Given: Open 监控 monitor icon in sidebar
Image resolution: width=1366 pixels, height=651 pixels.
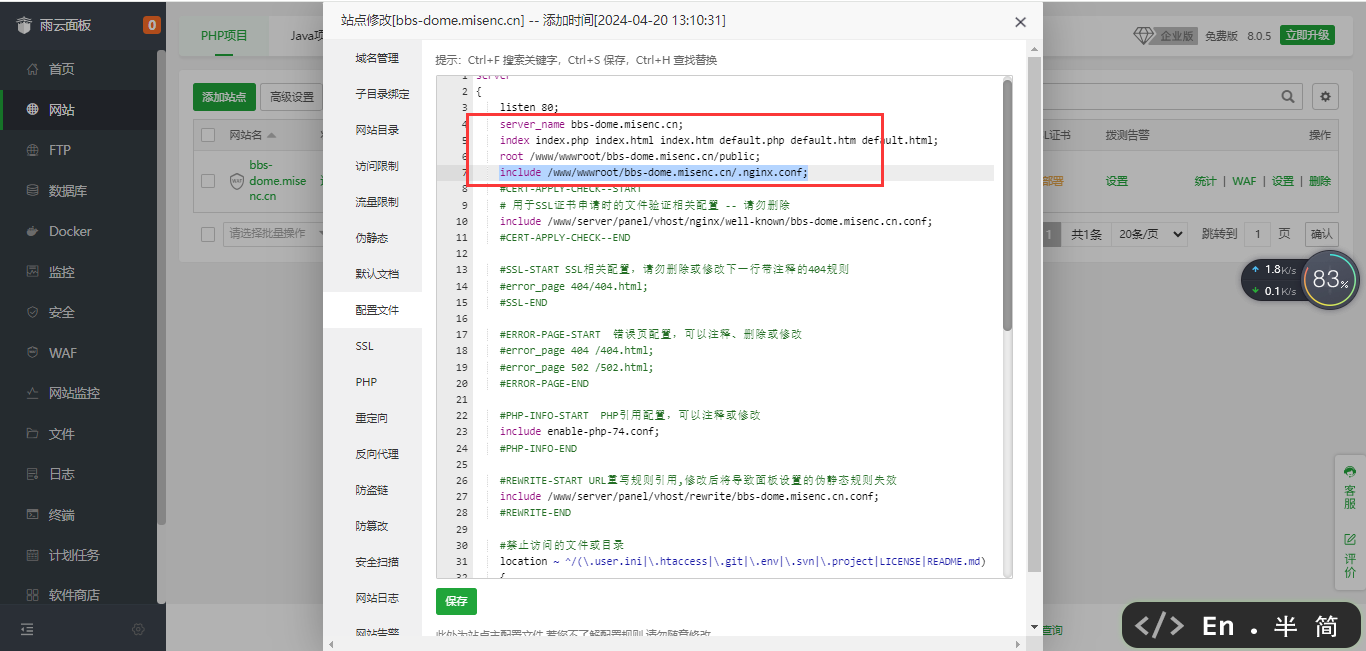Looking at the screenshot, I should [x=32, y=272].
